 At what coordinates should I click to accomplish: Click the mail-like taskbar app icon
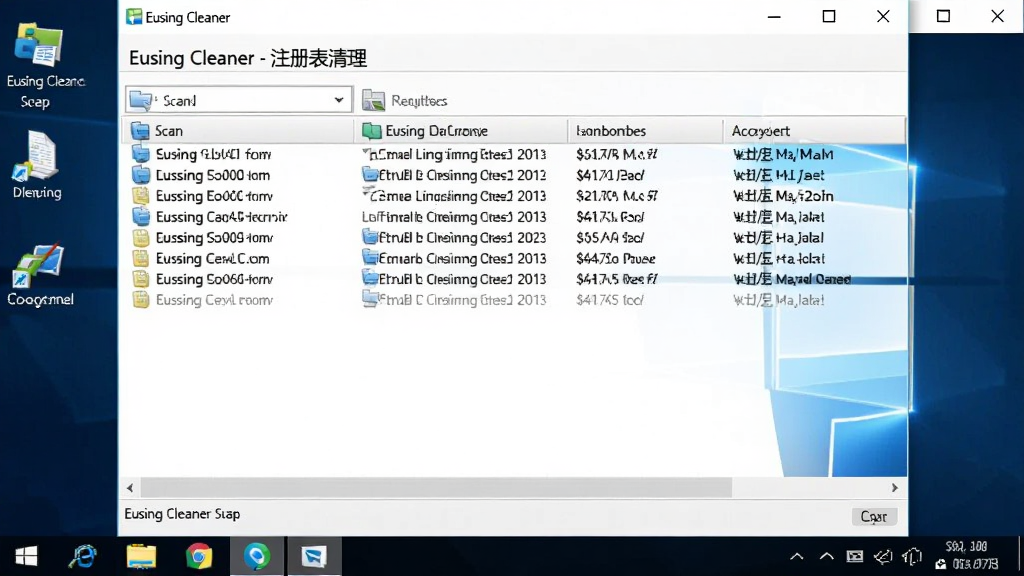313,556
